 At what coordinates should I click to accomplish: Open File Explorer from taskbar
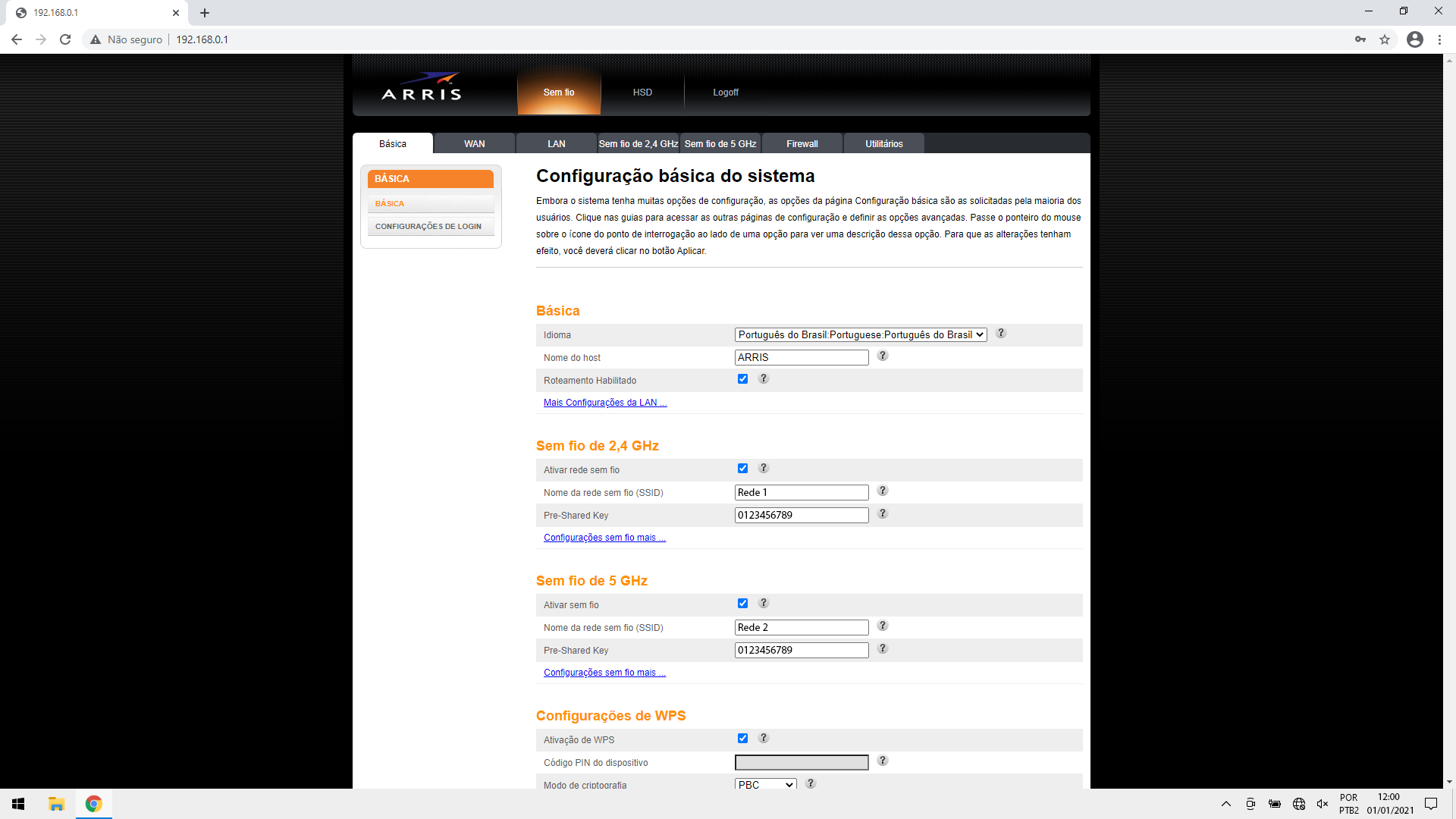(56, 804)
